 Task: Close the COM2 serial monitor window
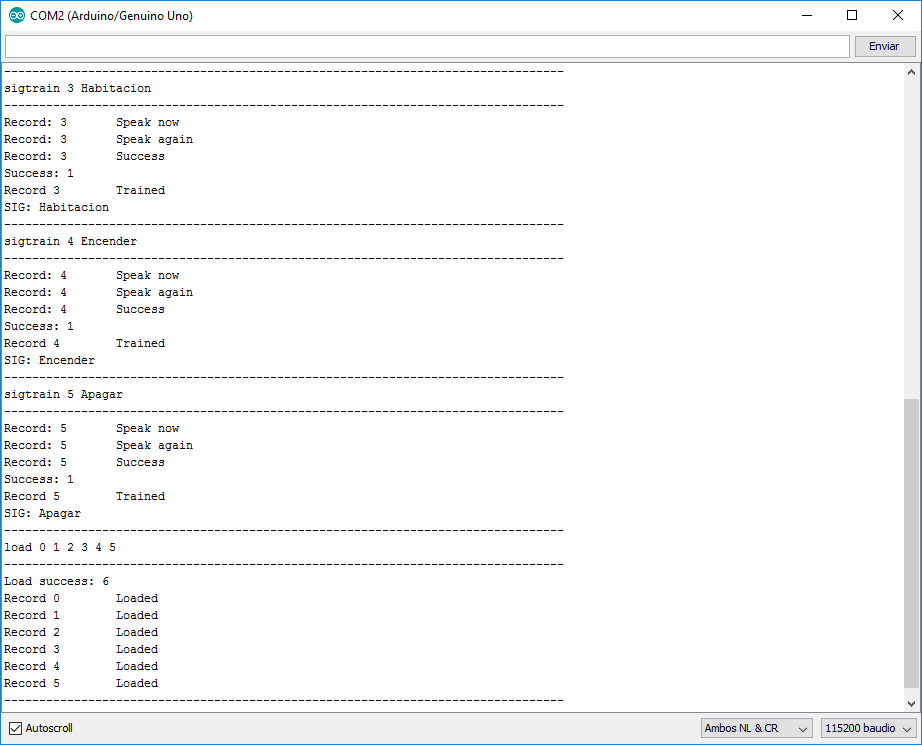point(897,15)
